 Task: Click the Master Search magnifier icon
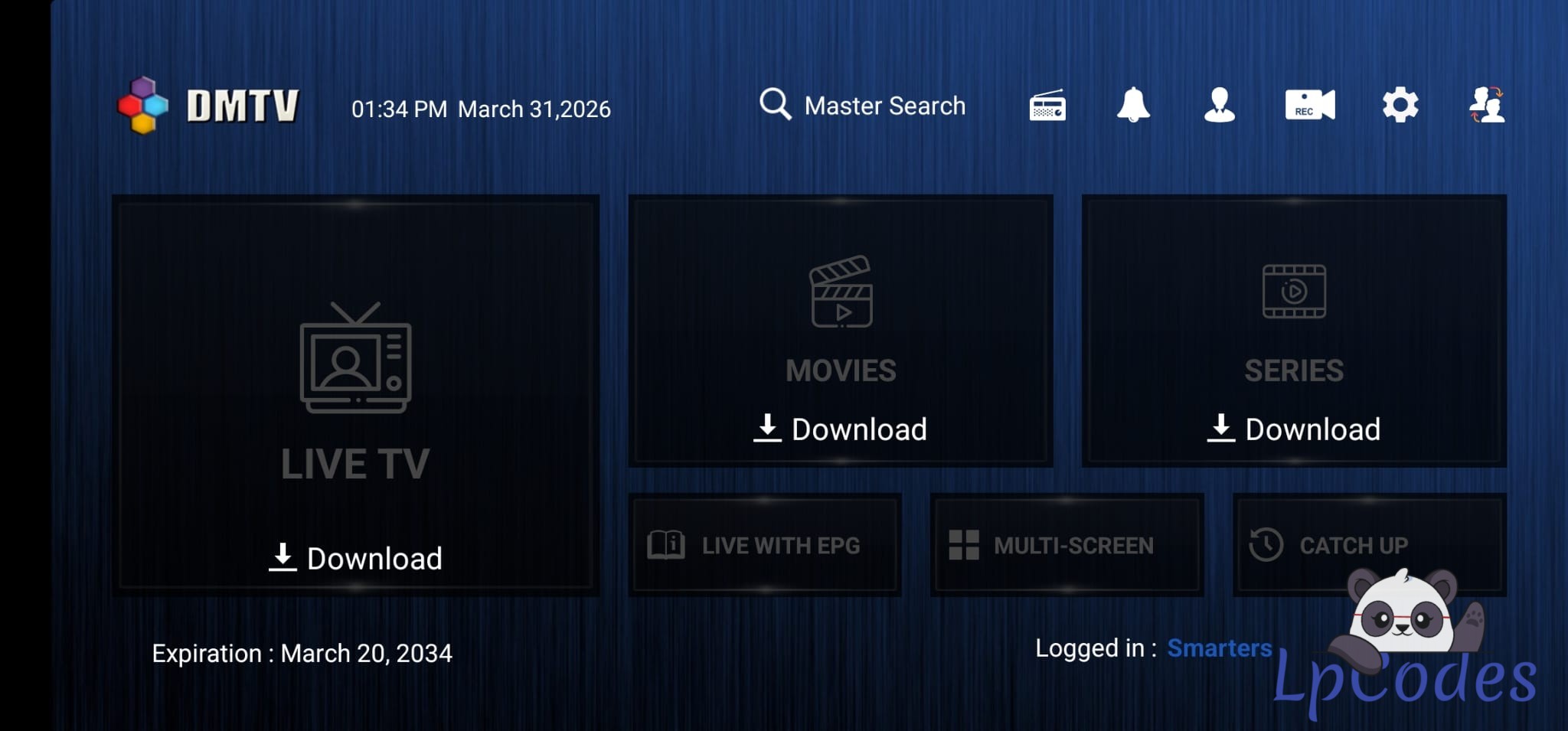[x=775, y=104]
